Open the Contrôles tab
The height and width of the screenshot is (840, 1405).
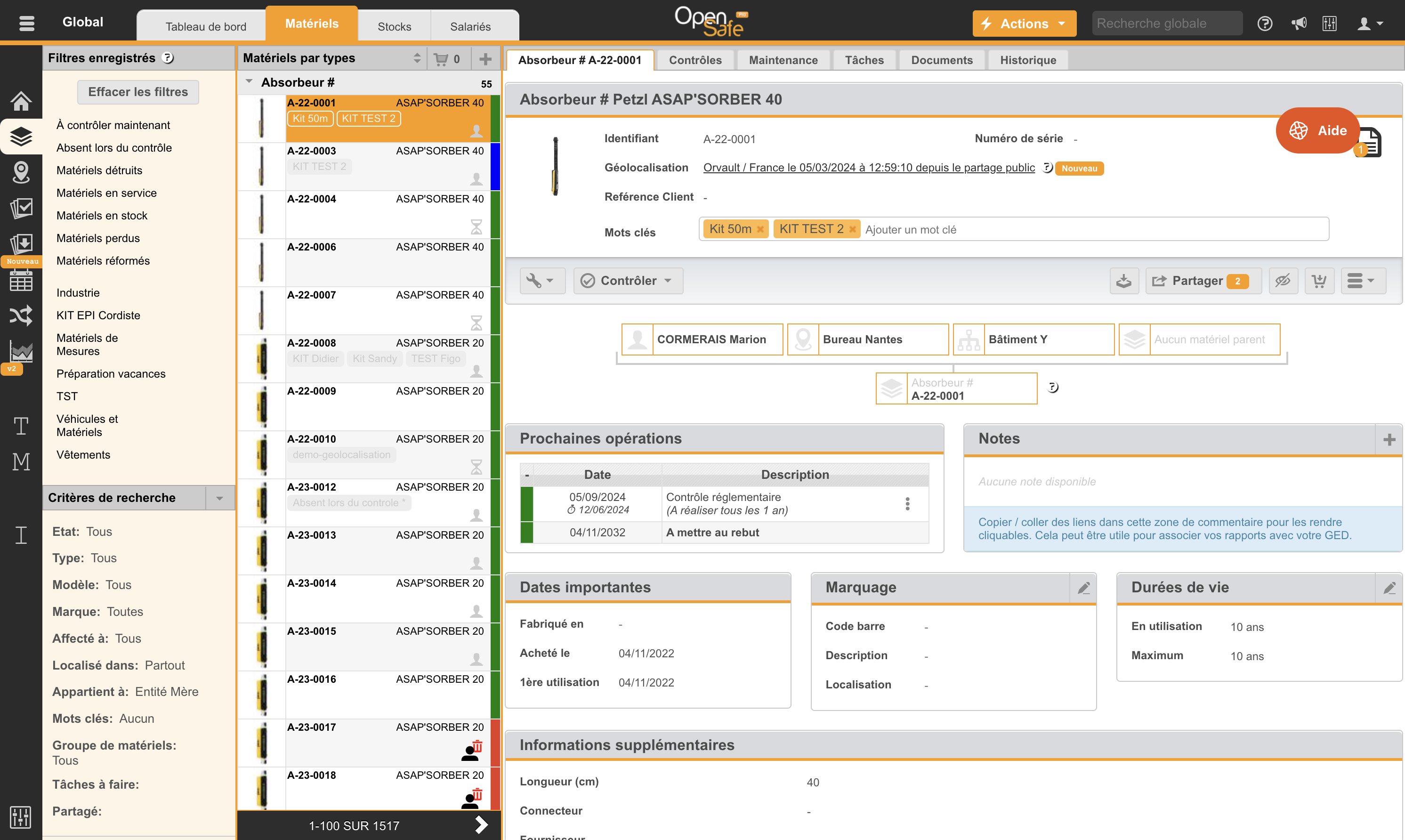point(695,60)
